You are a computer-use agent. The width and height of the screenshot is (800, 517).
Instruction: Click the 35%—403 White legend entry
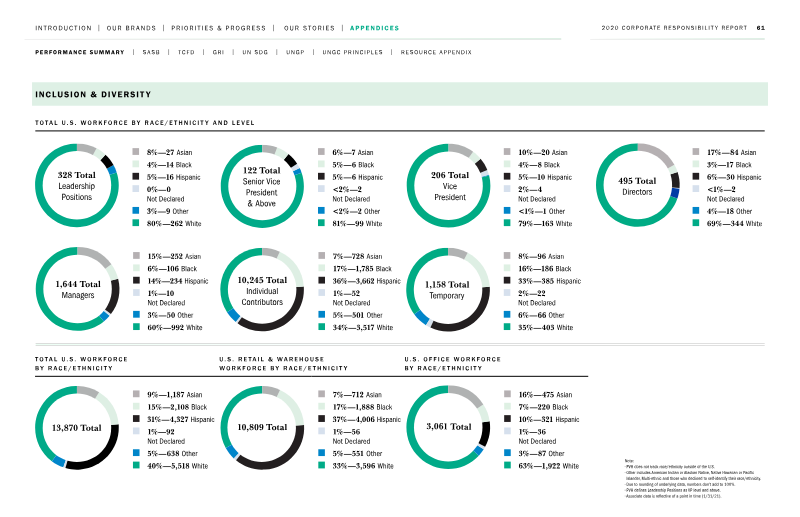tap(545, 327)
